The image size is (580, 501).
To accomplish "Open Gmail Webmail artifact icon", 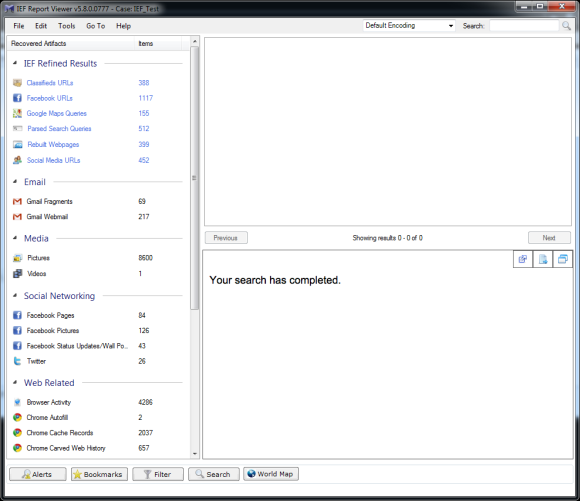I will tap(17, 217).
